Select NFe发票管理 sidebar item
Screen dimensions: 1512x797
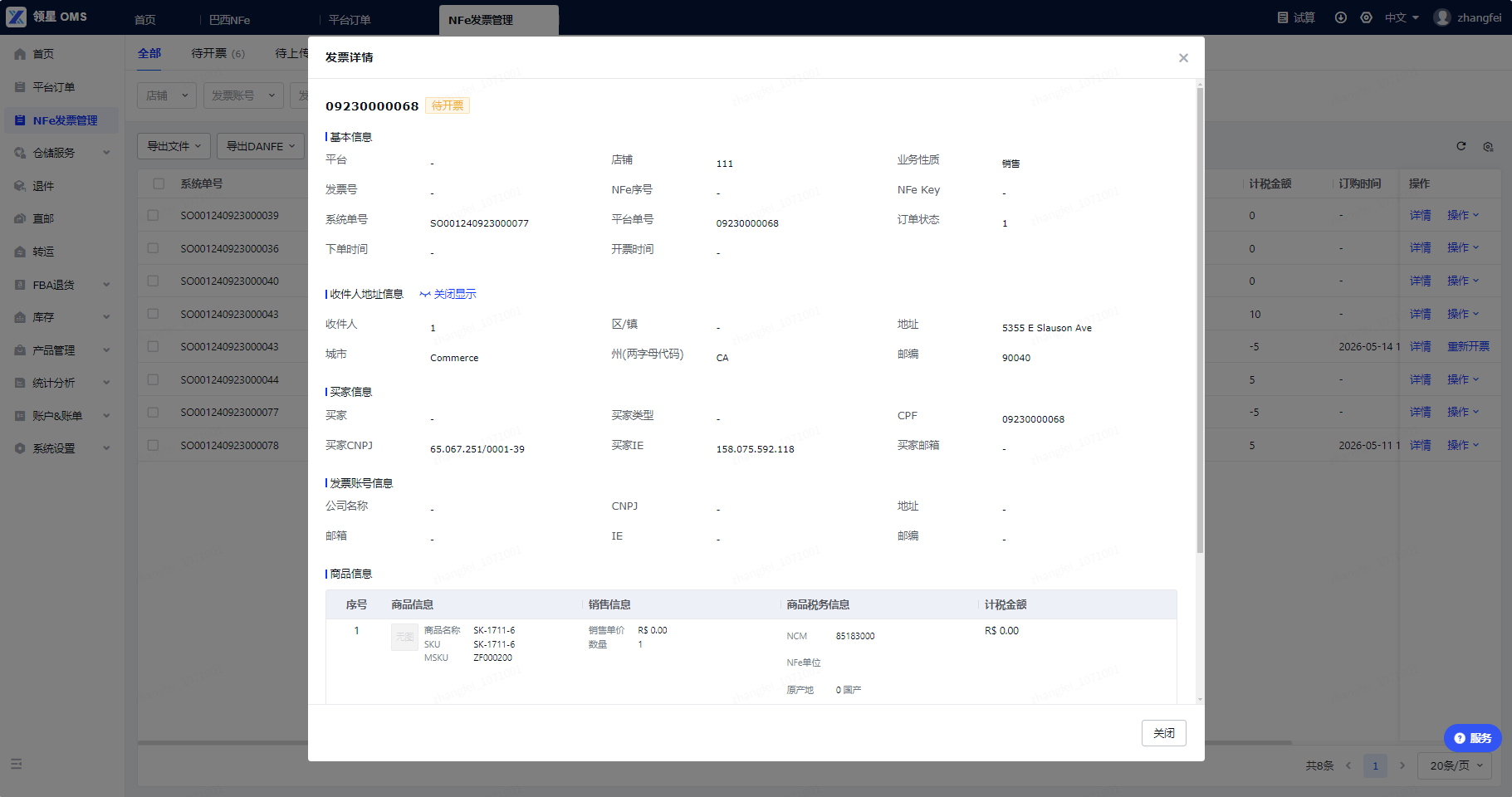[x=62, y=120]
